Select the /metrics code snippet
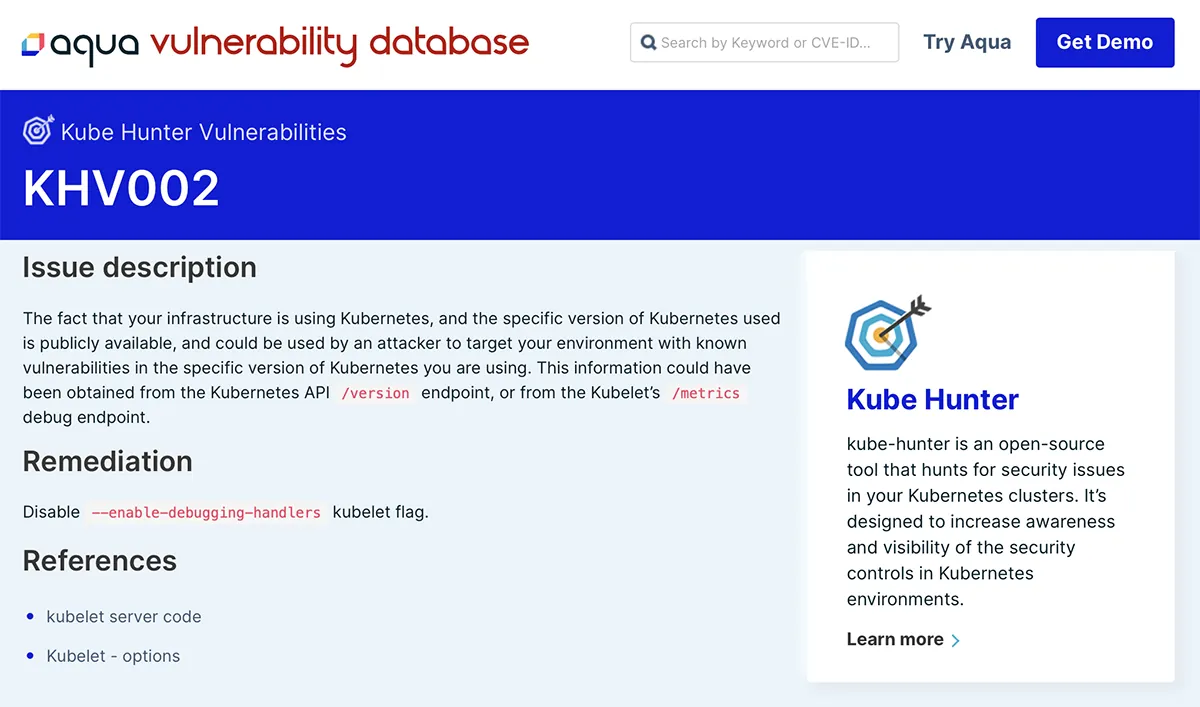This screenshot has height=707, width=1200. coord(706,393)
